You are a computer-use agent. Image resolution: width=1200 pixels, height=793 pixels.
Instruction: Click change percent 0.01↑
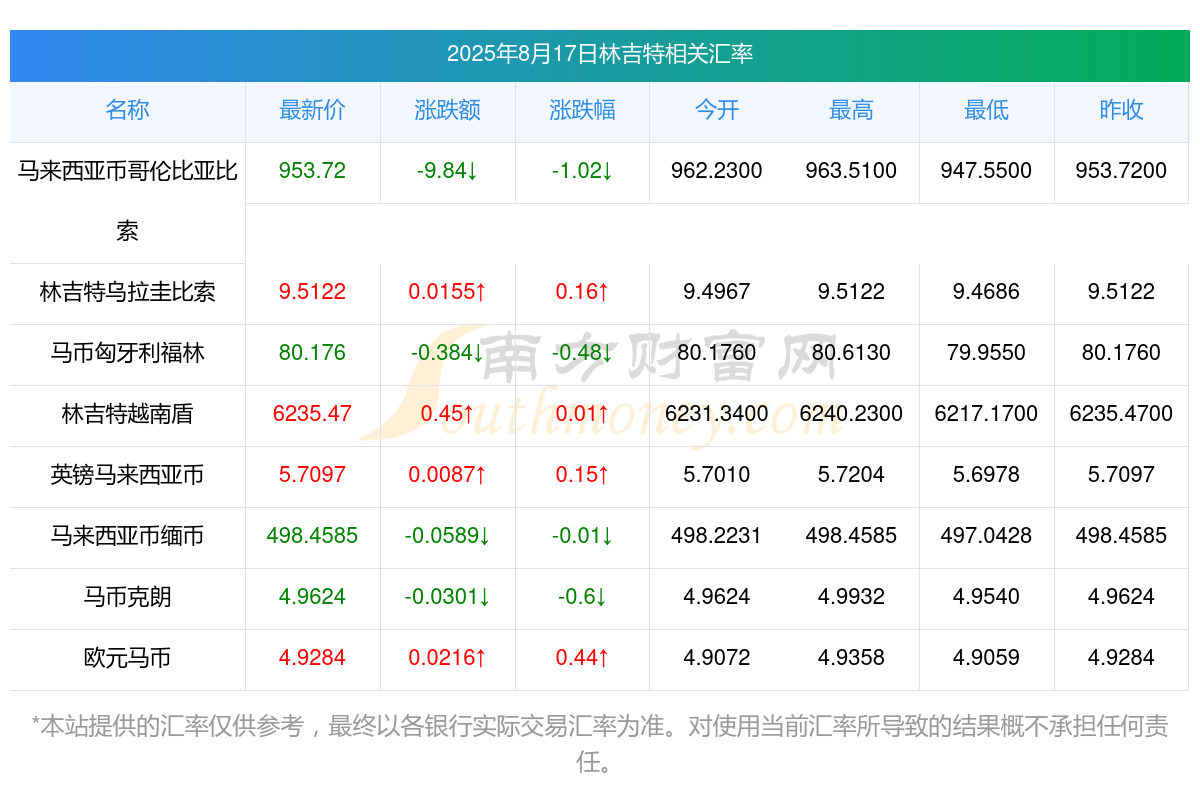582,414
